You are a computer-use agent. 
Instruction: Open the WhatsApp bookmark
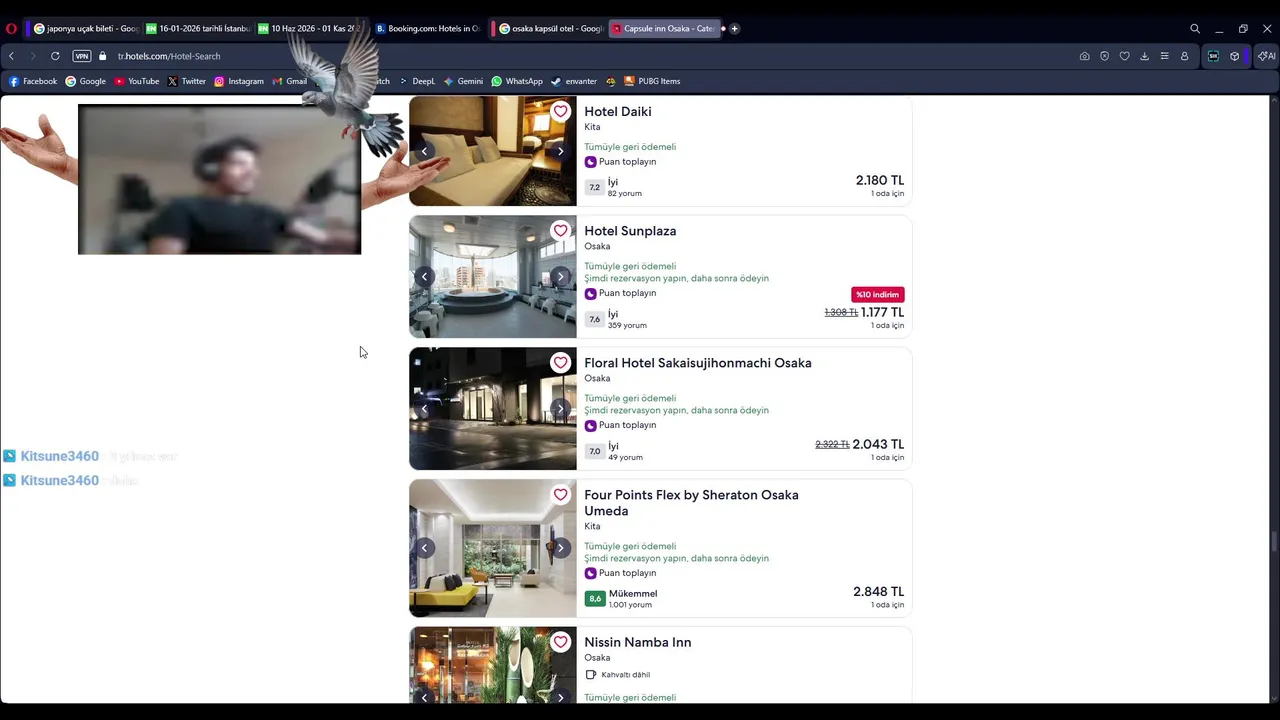tap(517, 81)
